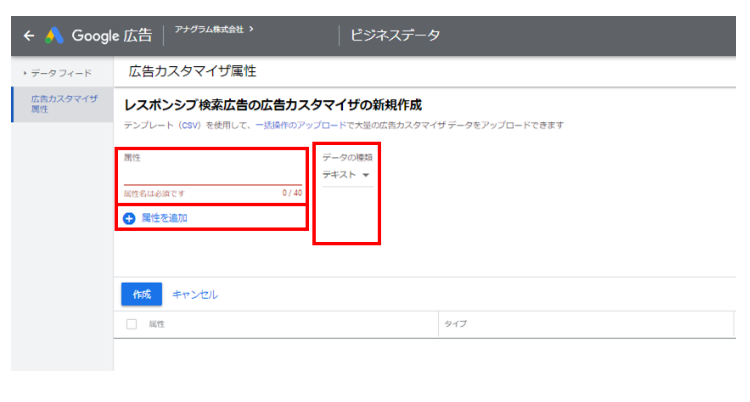Open the データの種類 テキスト dropdown
This screenshot has width=750, height=402.
click(x=346, y=176)
